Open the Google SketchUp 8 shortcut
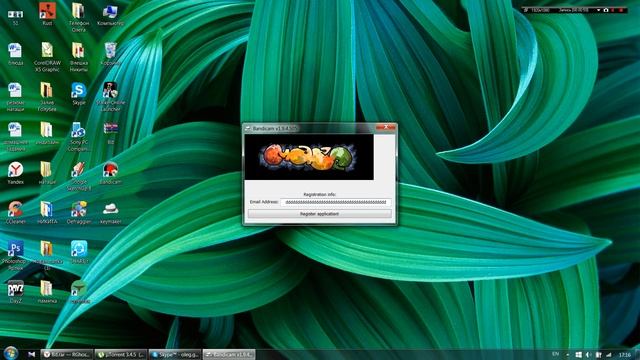 point(78,176)
